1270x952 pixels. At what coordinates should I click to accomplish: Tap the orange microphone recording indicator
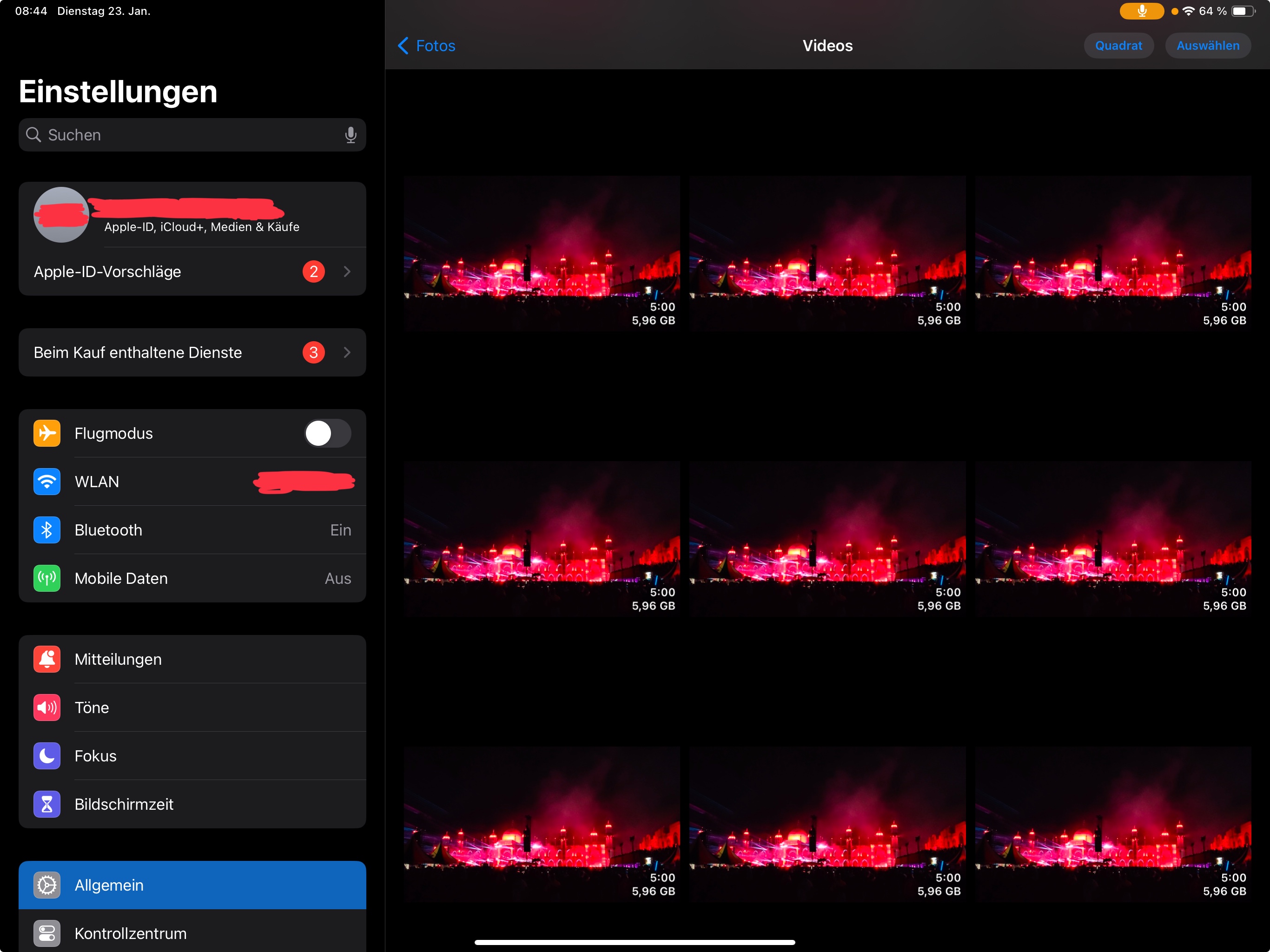pyautogui.click(x=1141, y=11)
